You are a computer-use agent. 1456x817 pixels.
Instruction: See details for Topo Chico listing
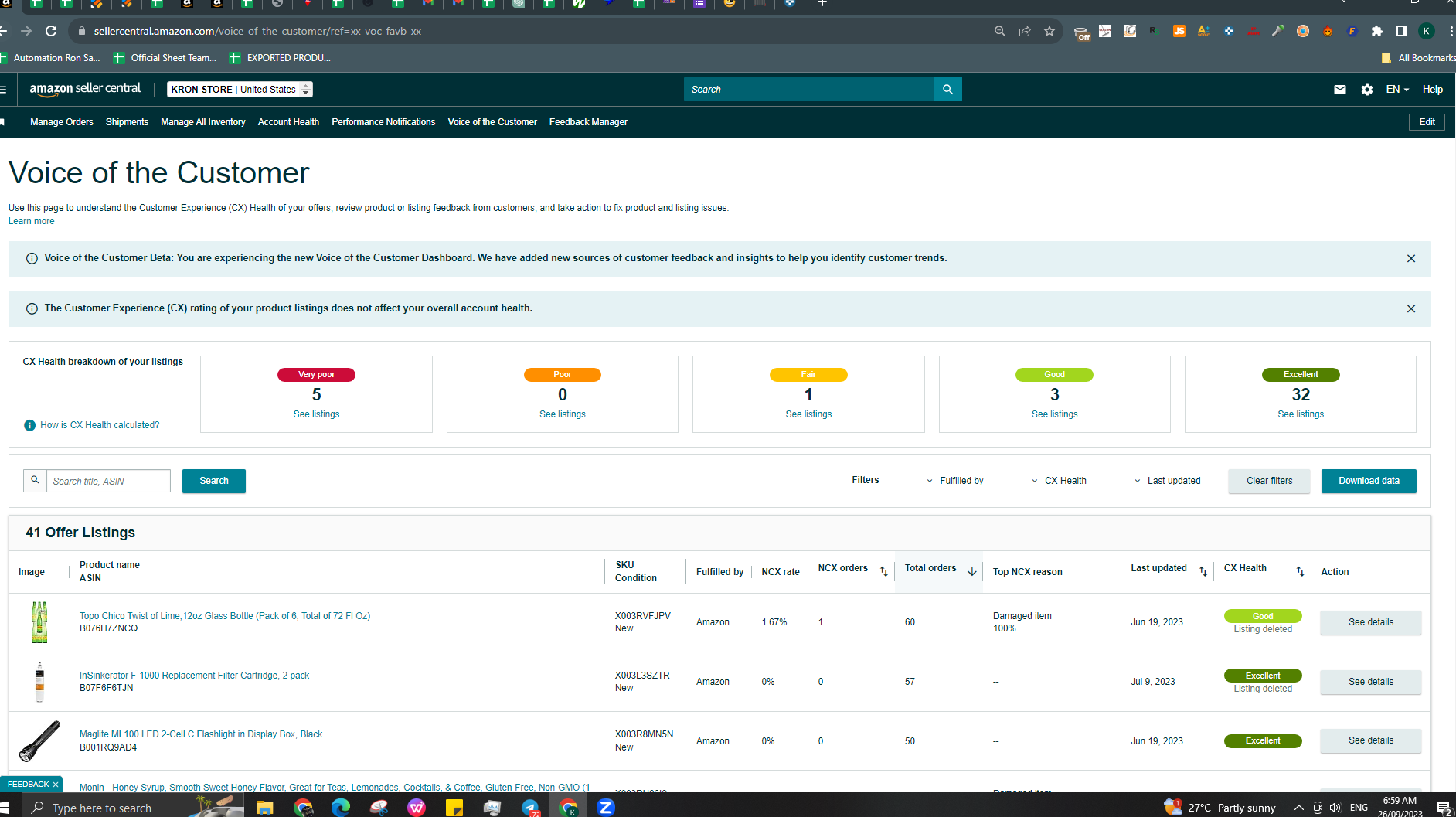(1371, 622)
